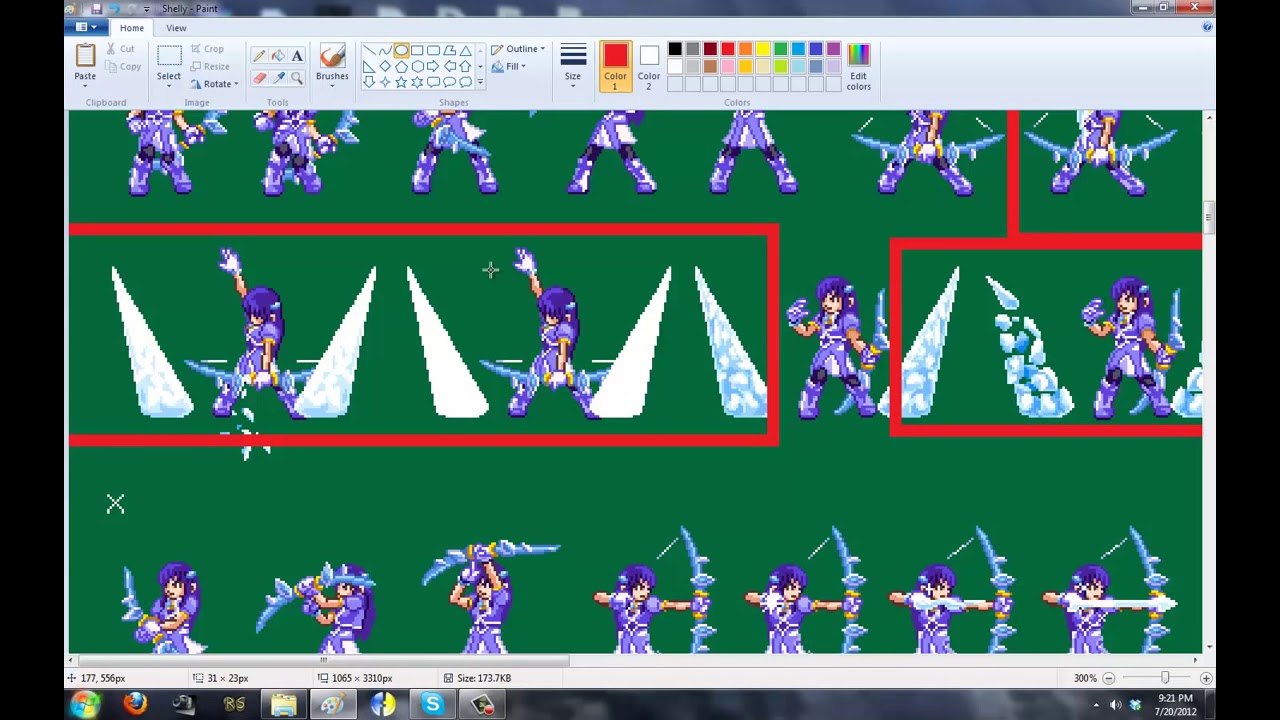This screenshot has width=1280, height=720.
Task: Click the horizontal scrollbar right arrow
Action: [1196, 660]
